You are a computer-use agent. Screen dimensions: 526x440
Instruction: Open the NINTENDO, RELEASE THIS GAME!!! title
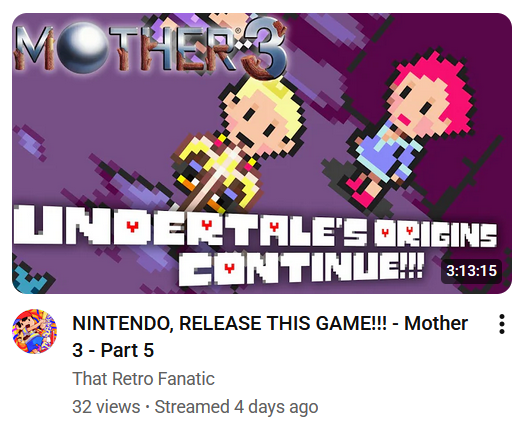[270, 323]
